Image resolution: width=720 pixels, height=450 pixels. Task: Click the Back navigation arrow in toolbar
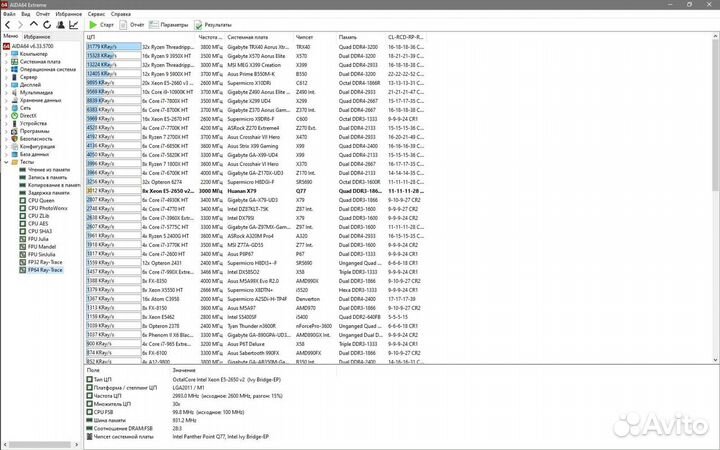coord(8,24)
